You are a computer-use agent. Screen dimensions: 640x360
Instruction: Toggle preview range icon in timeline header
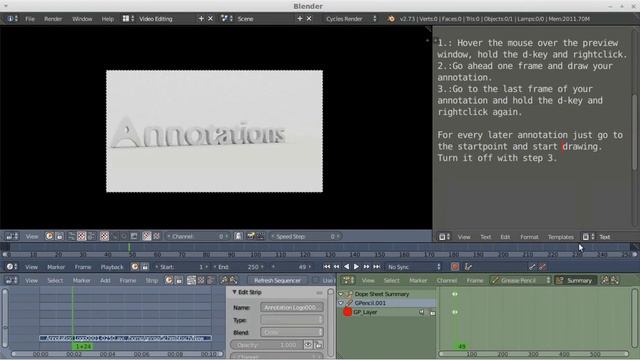click(x=135, y=267)
